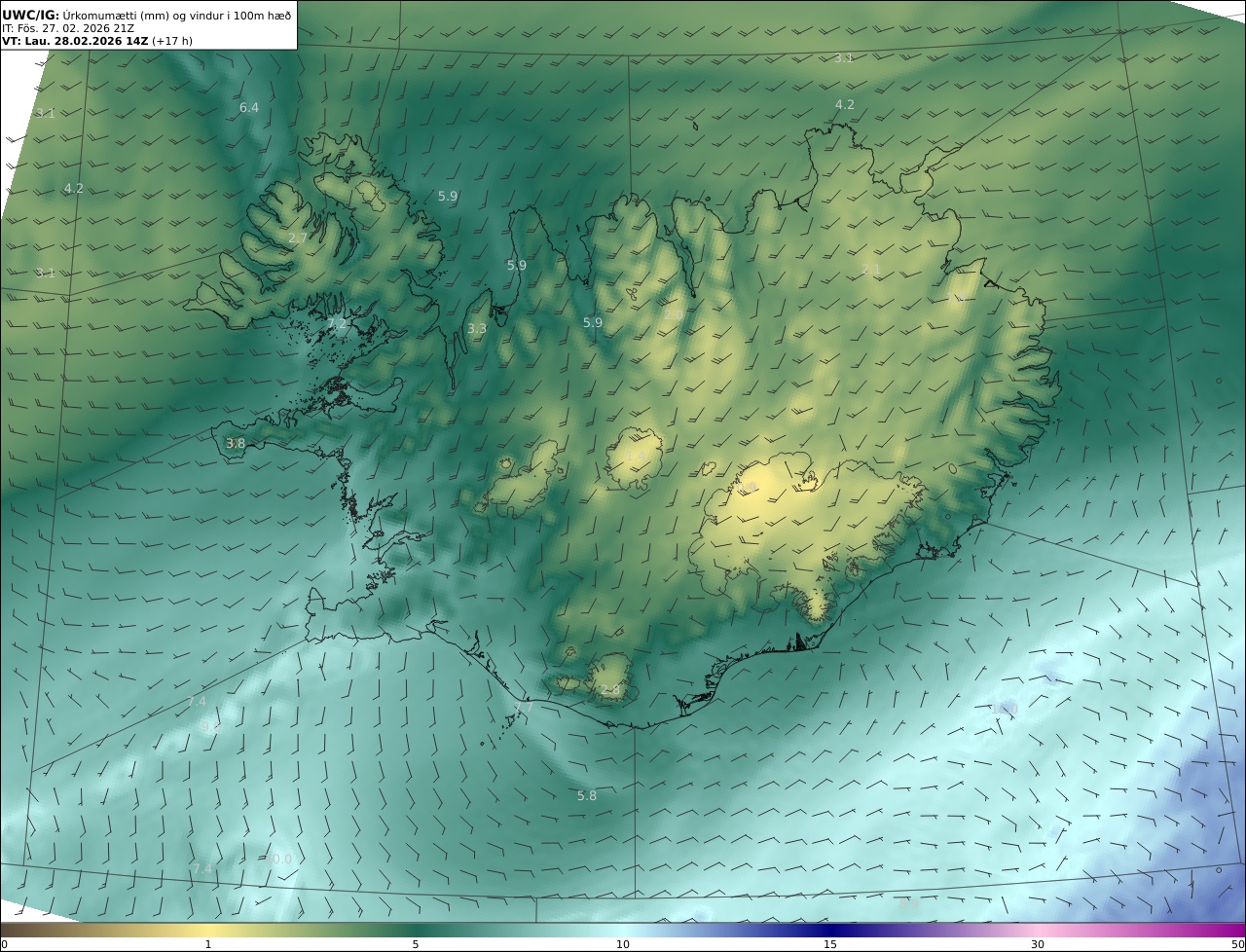This screenshot has width=1246, height=952.
Task: Click the '2.1' value in northeast Iceland
Action: coord(871,270)
